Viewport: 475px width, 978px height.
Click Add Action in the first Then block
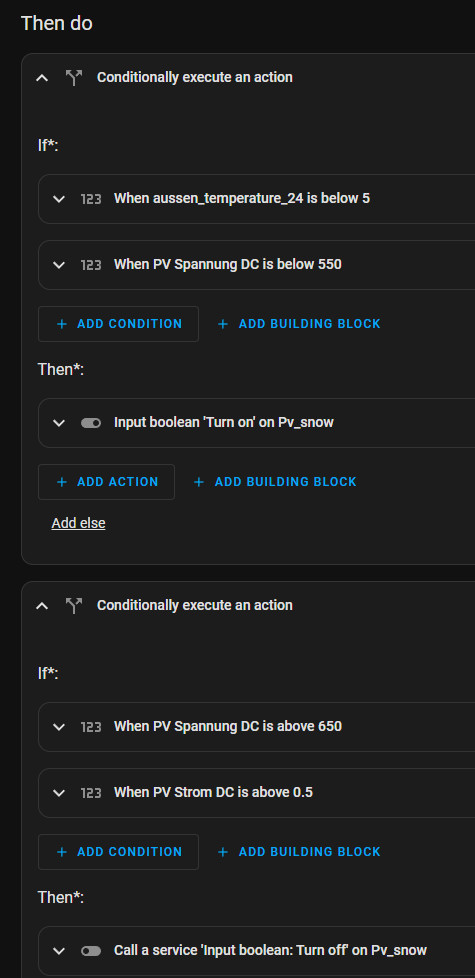(x=107, y=482)
